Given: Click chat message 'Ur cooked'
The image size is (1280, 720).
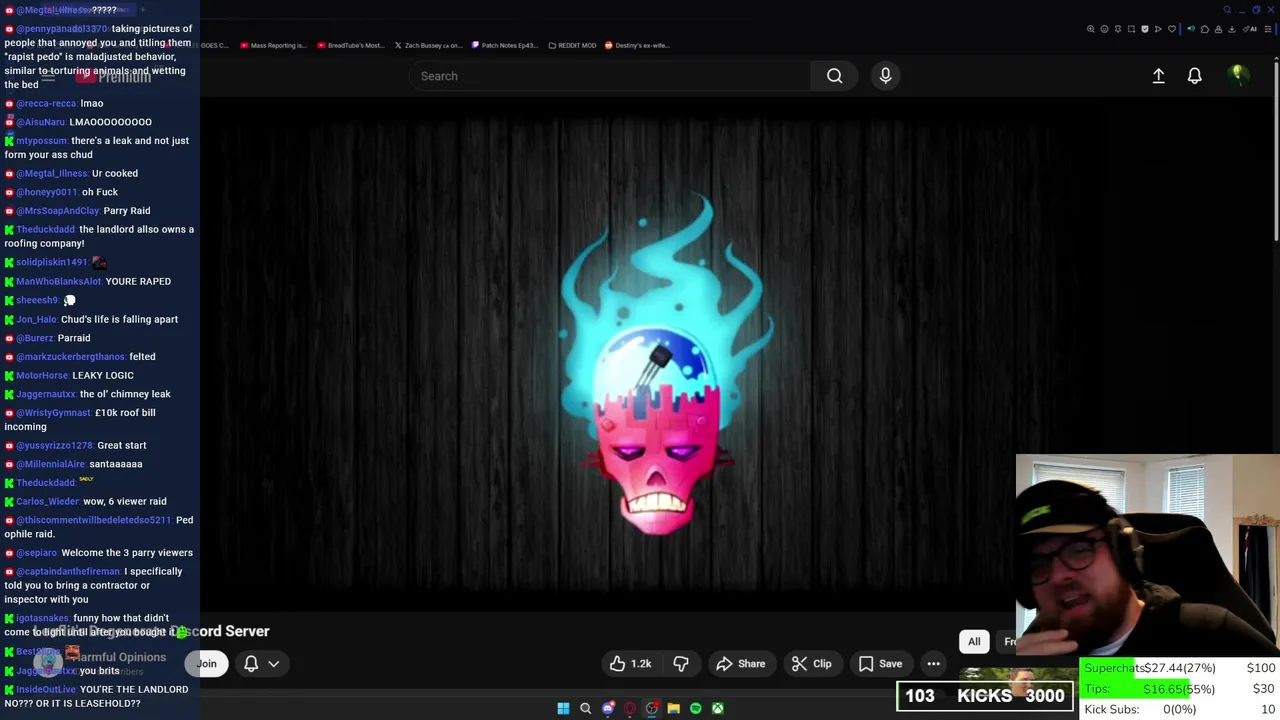Looking at the screenshot, I should tap(115, 174).
